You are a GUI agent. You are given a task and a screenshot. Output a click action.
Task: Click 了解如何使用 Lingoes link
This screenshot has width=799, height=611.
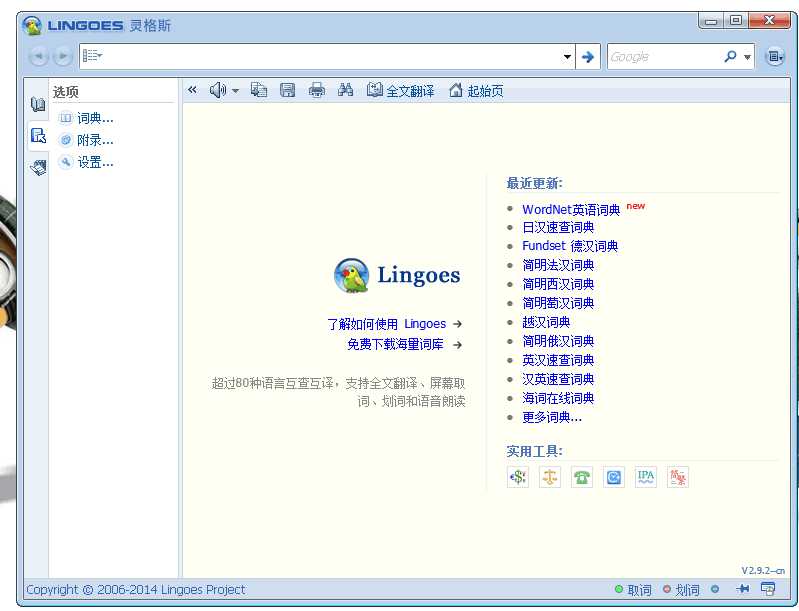click(x=387, y=324)
